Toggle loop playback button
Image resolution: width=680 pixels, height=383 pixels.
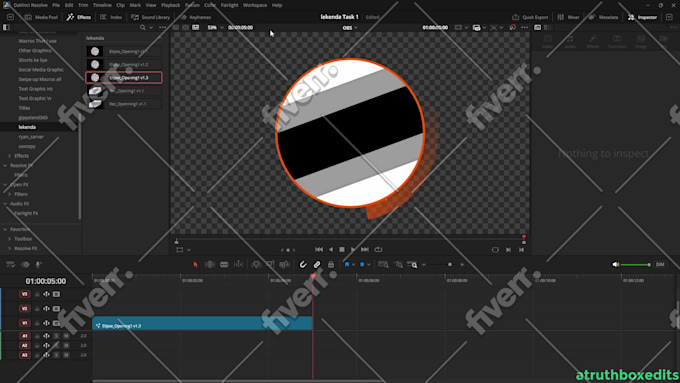(378, 249)
